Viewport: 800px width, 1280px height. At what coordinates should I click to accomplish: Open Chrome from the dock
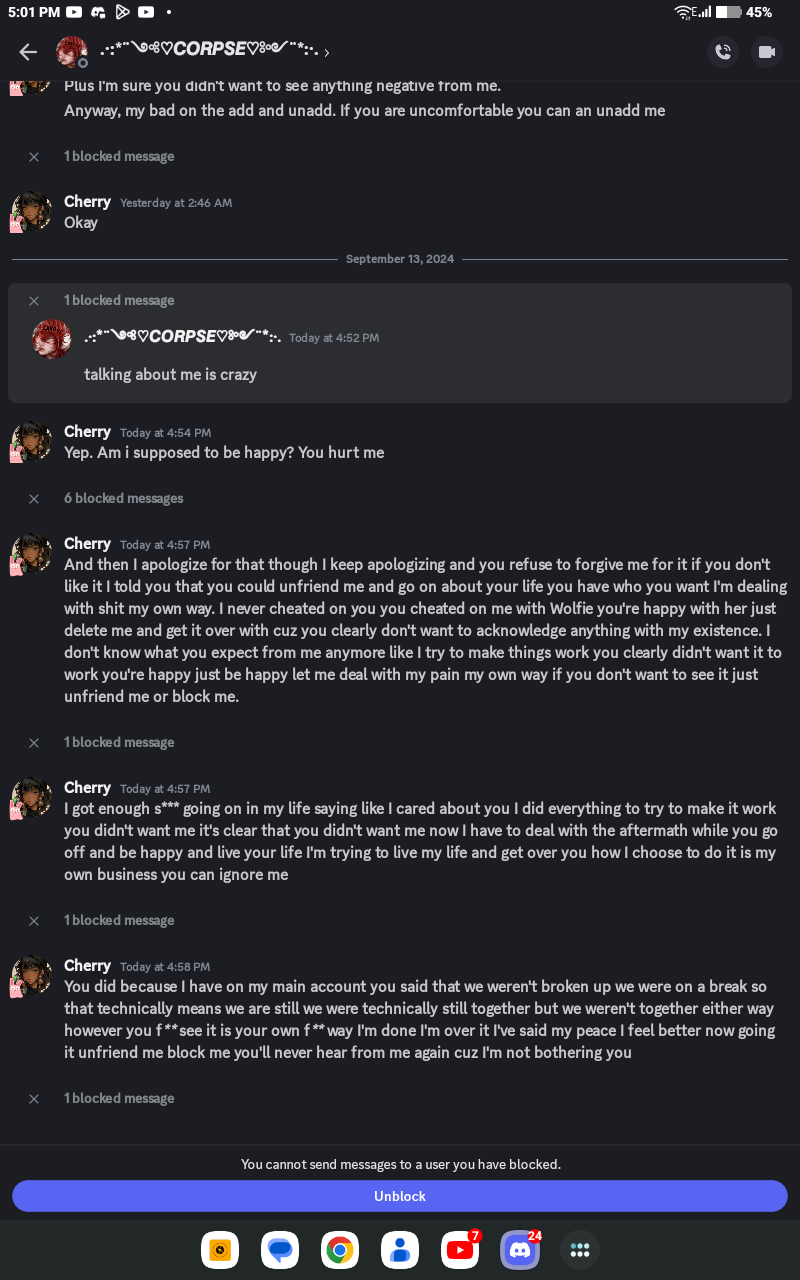point(340,1250)
